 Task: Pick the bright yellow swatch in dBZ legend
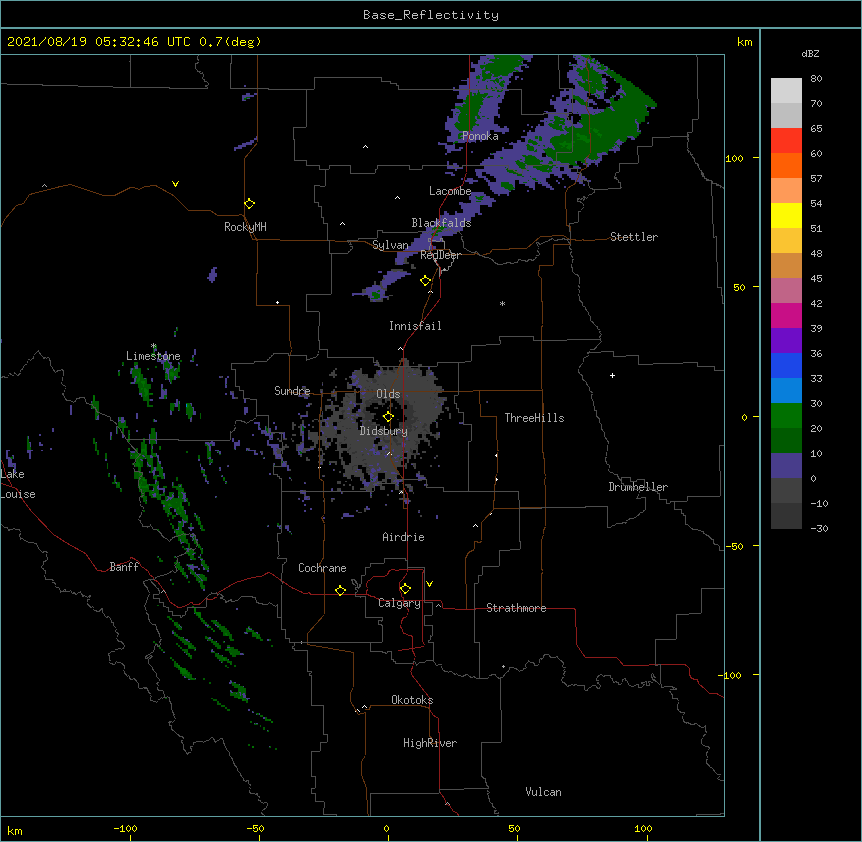point(786,215)
